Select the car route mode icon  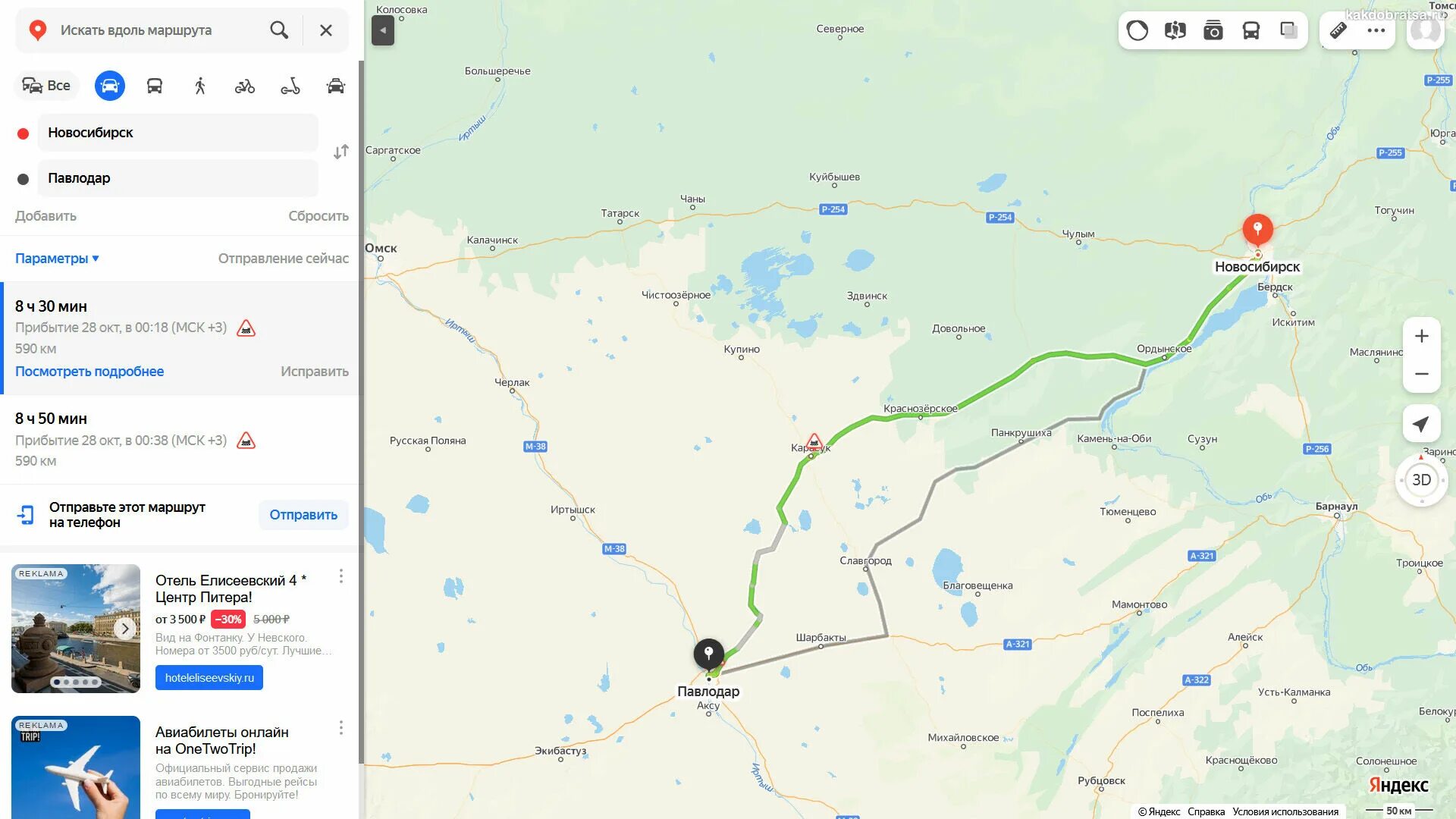point(109,86)
